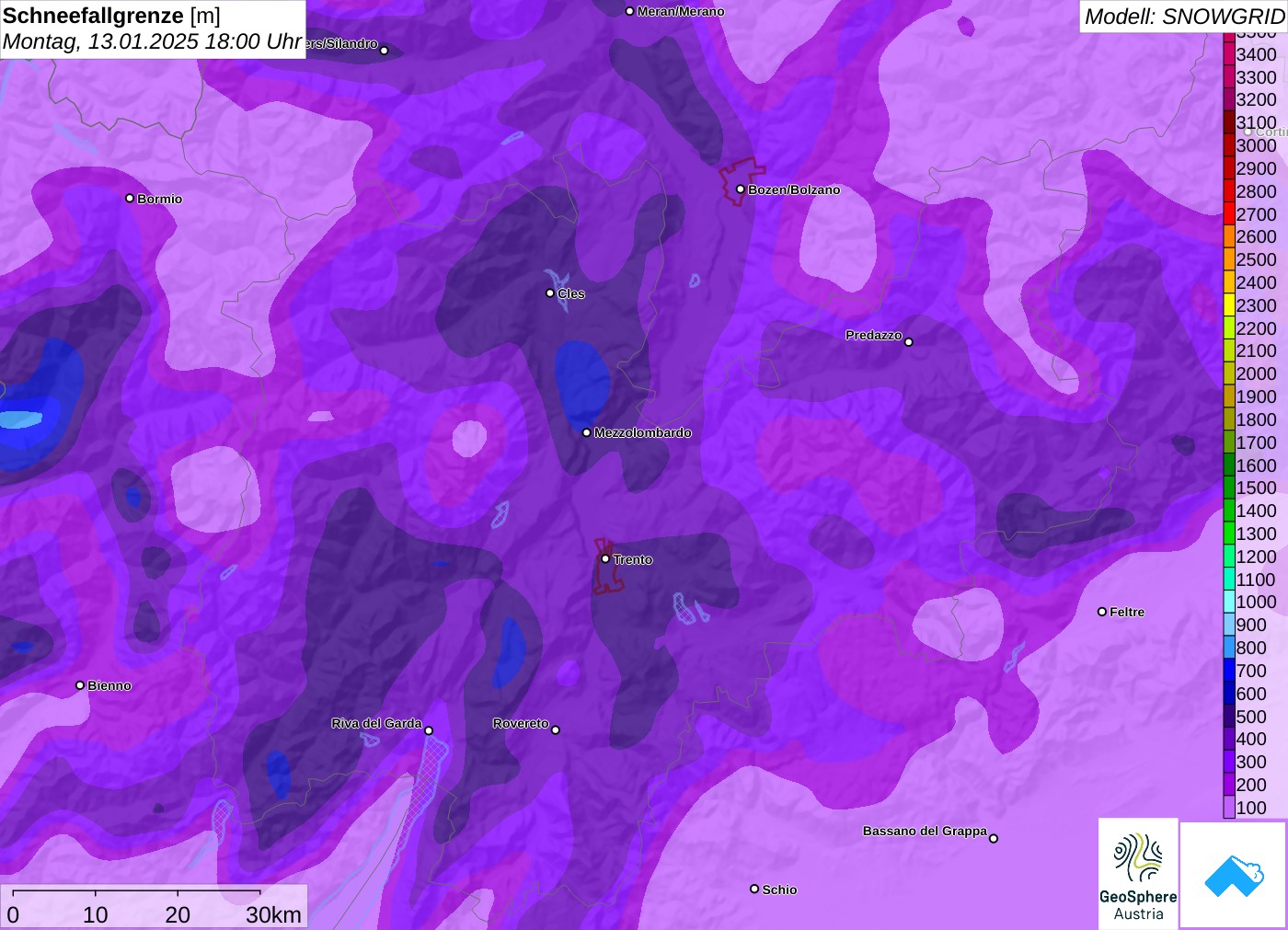Click the Schneefallgrenze [m] title
Image resolution: width=1288 pixels, height=930 pixels.
(x=111, y=16)
